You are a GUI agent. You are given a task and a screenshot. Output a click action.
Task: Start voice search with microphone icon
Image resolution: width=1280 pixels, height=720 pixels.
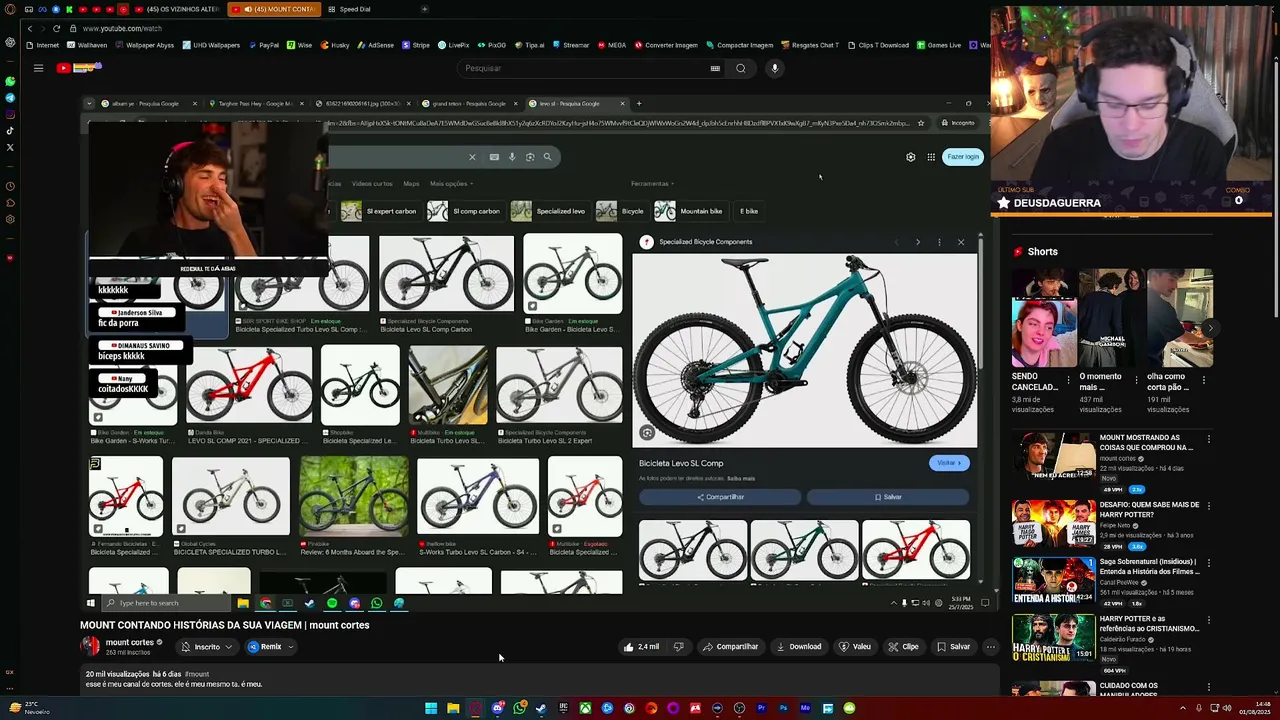click(x=774, y=68)
